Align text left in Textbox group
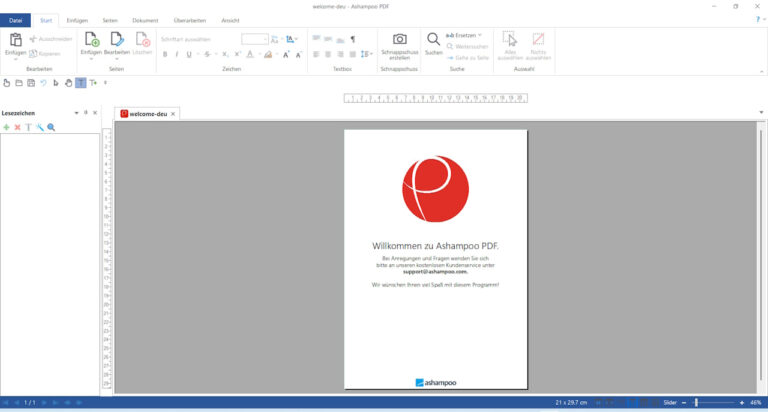Image resolution: width=768 pixels, height=412 pixels. click(316, 54)
